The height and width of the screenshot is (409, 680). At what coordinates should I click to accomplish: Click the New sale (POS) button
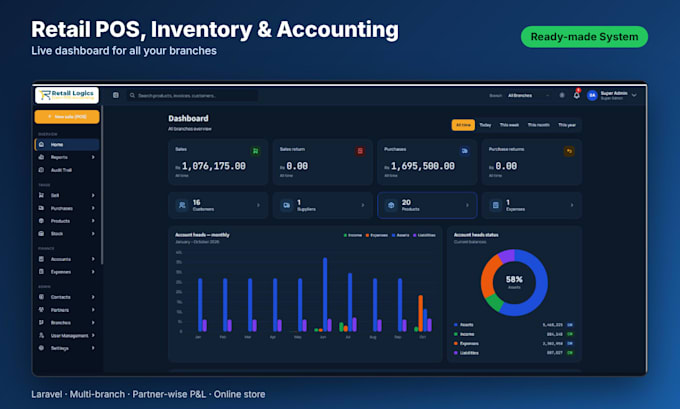pyautogui.click(x=67, y=117)
